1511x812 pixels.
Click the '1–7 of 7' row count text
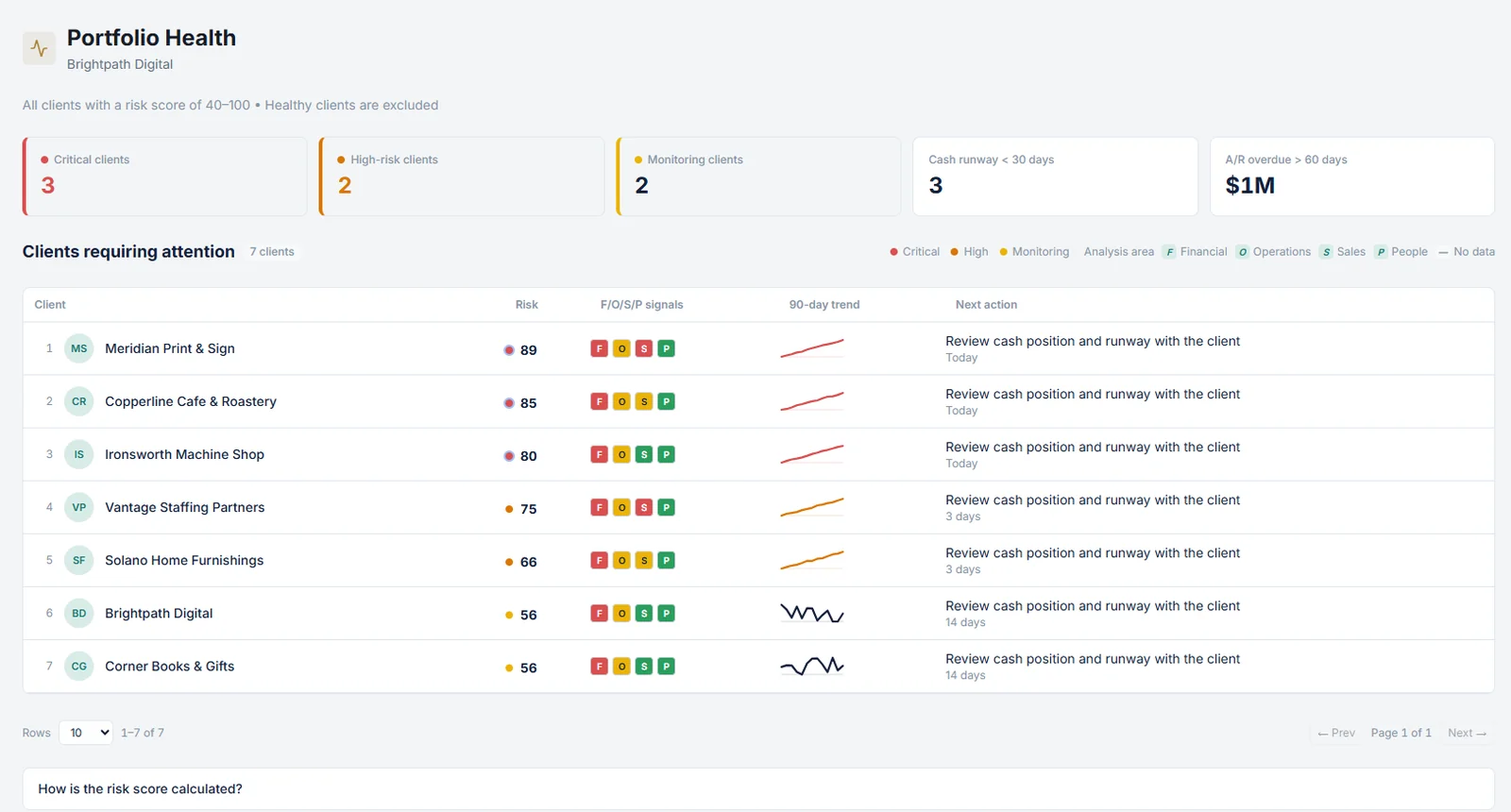pos(143,733)
